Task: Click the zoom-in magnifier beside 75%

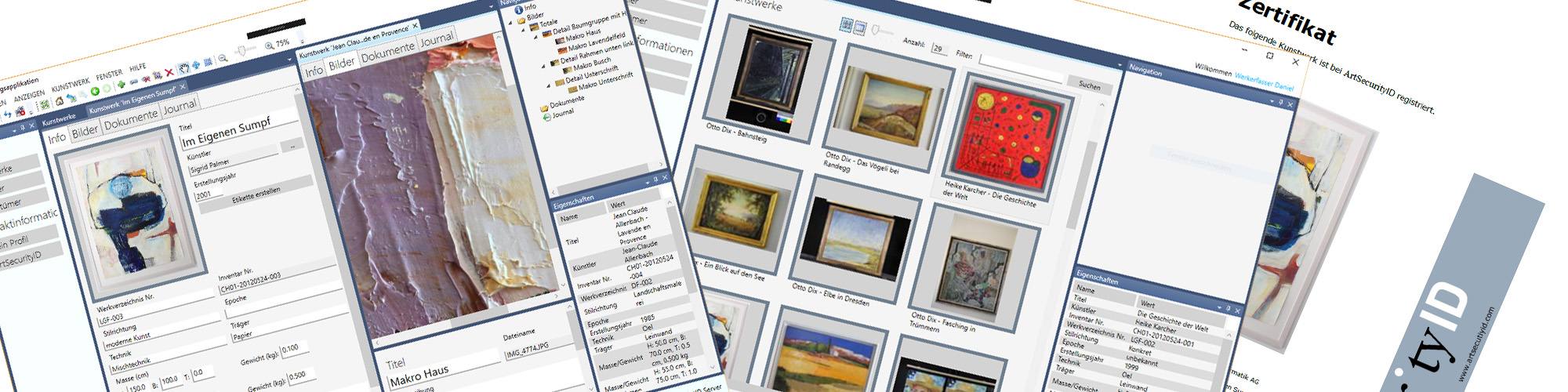Action: 269,46
